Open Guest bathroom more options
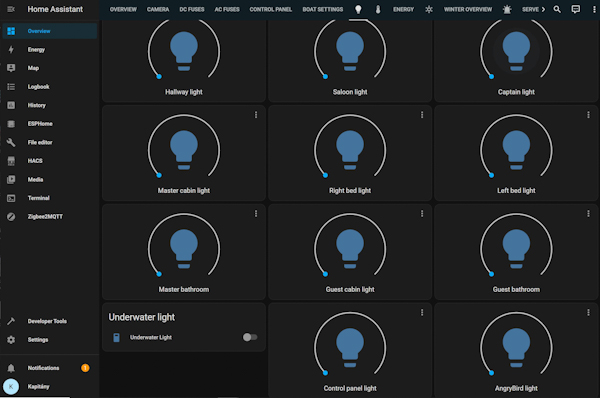The width and height of the screenshot is (600, 398). tap(588, 214)
